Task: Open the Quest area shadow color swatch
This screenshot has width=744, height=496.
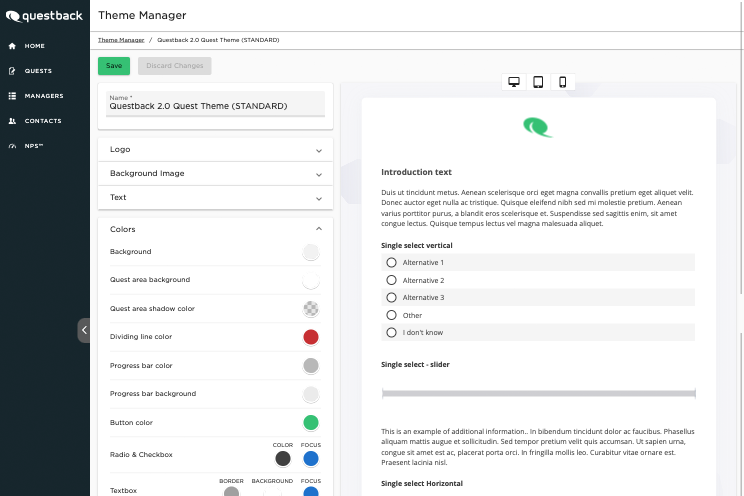Action: 311,309
